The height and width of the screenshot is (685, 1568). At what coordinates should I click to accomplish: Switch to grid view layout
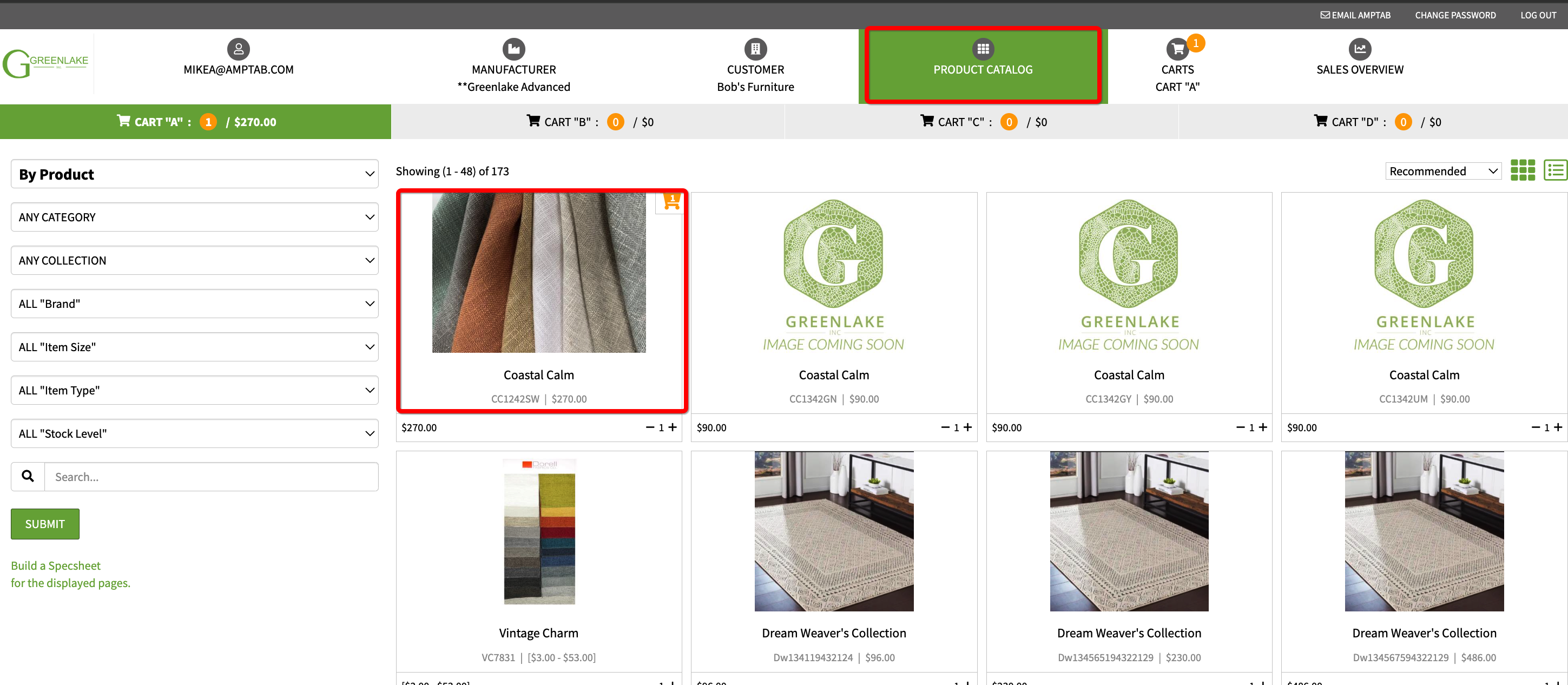tap(1523, 170)
